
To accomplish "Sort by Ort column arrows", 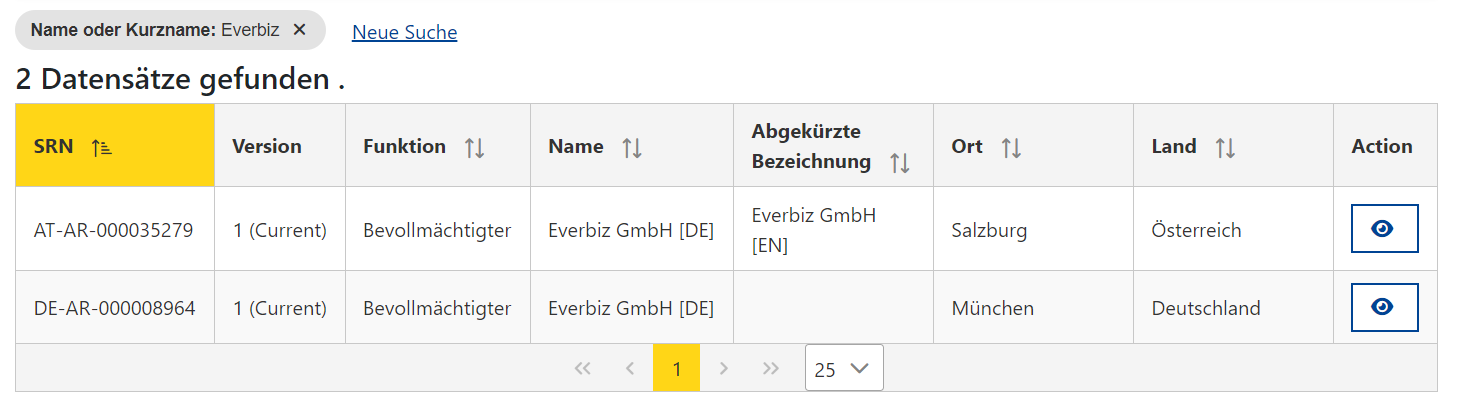I will coord(1012,147).
